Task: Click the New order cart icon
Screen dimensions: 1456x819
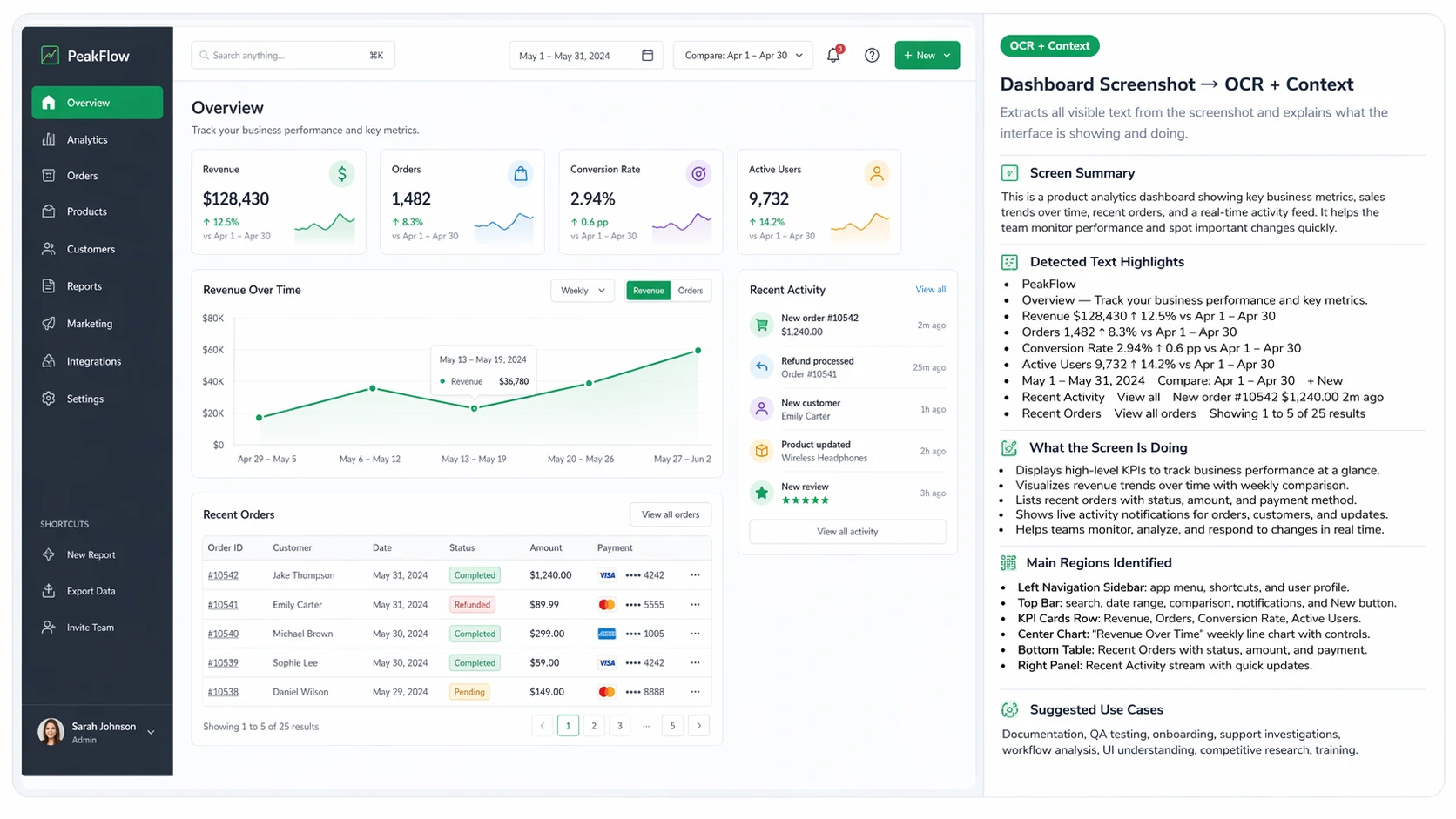Action: (762, 325)
